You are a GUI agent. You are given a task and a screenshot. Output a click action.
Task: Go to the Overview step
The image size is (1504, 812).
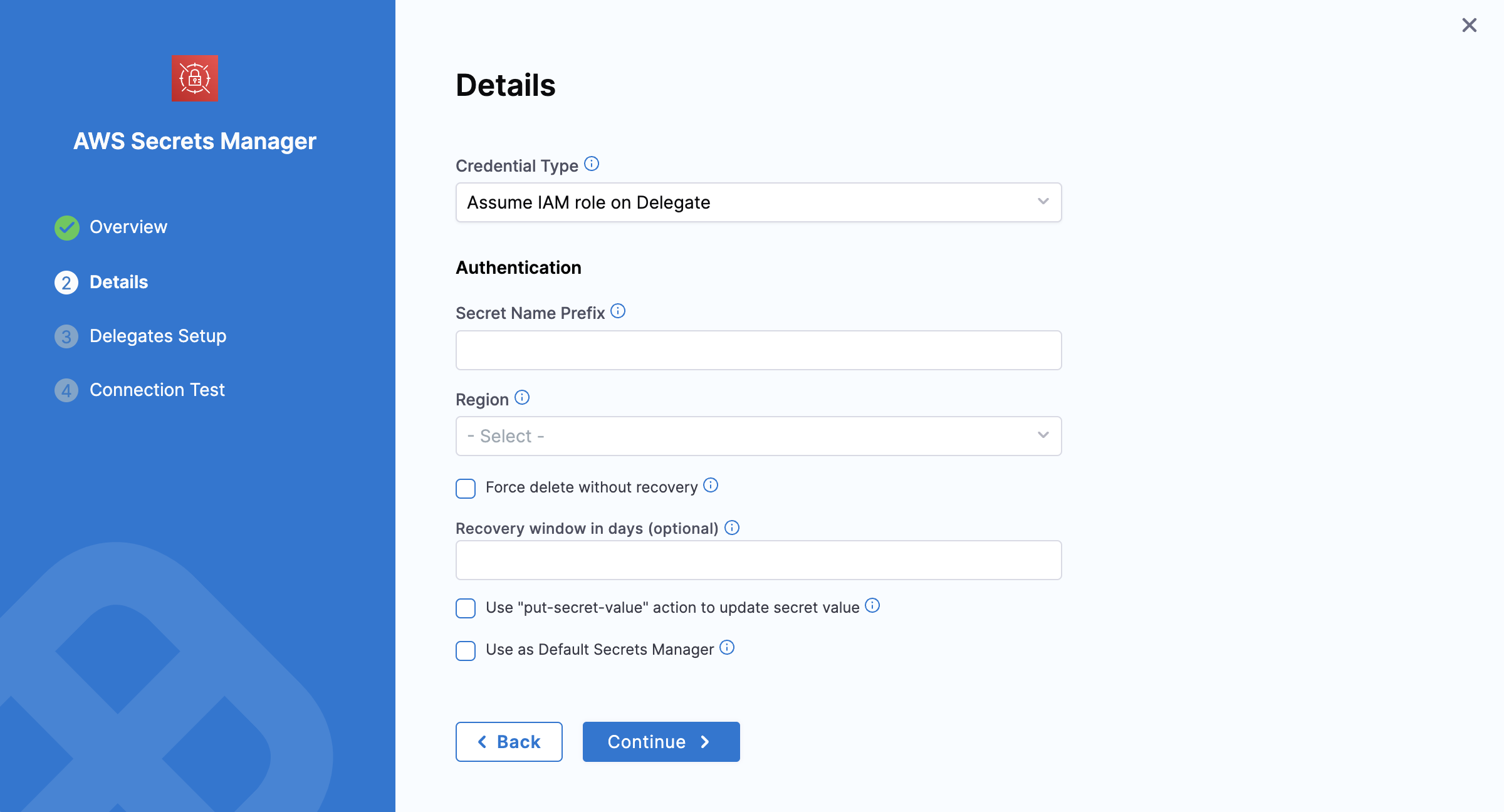click(128, 227)
